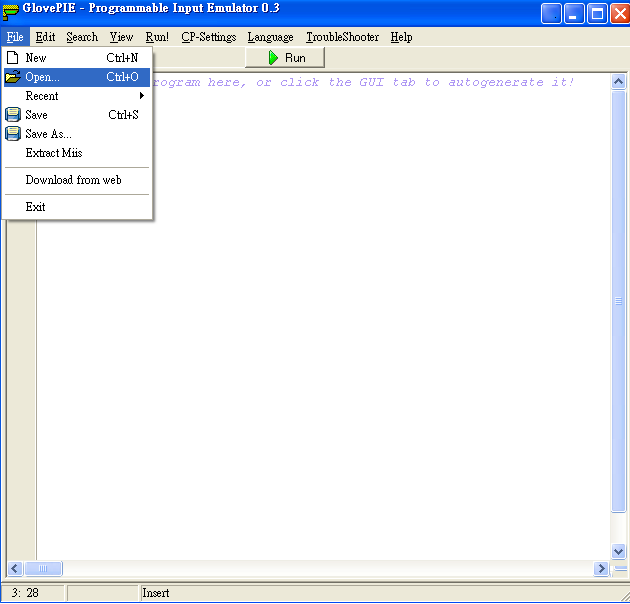
Task: Click the Insert status bar indicator
Action: (155, 593)
